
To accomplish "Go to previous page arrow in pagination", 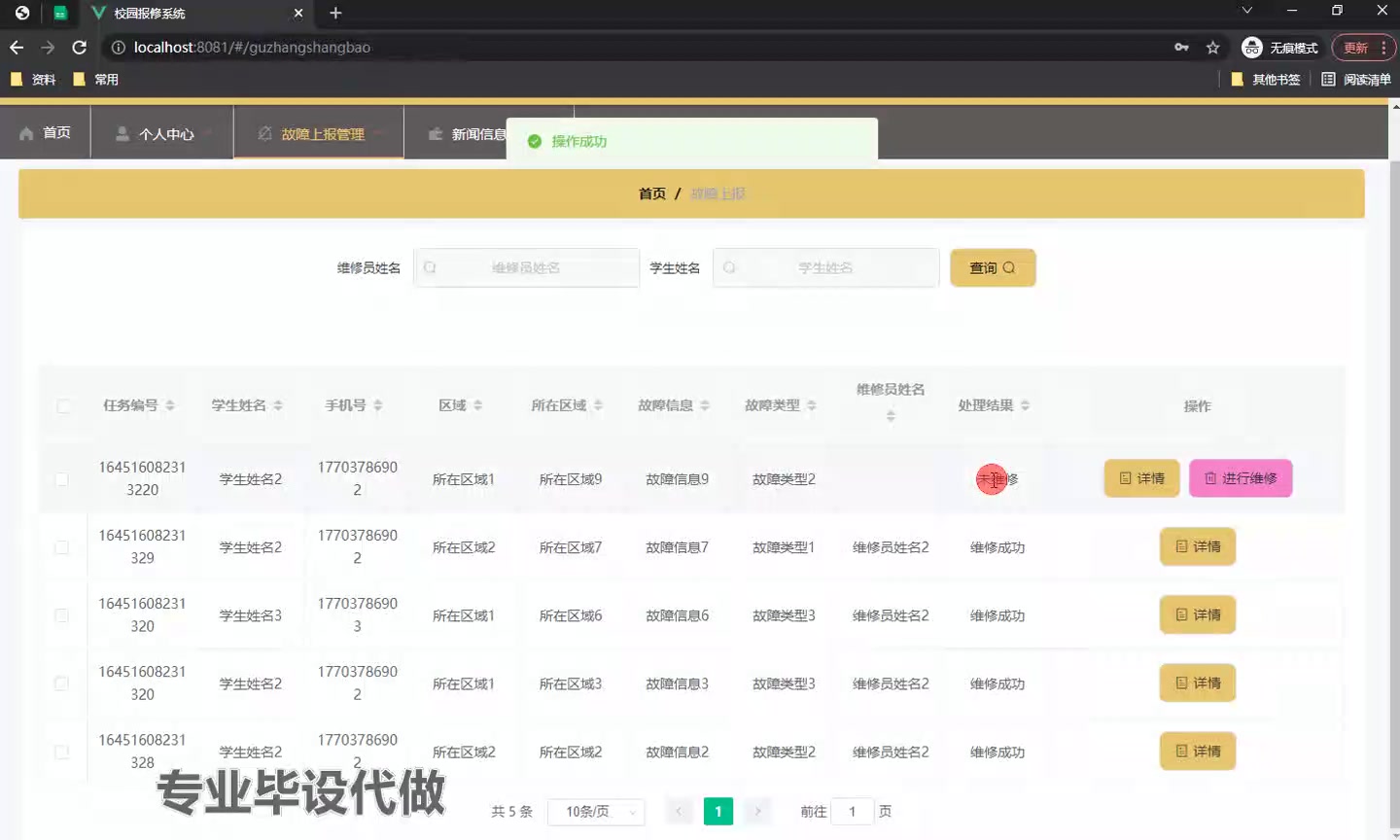I will (679, 811).
